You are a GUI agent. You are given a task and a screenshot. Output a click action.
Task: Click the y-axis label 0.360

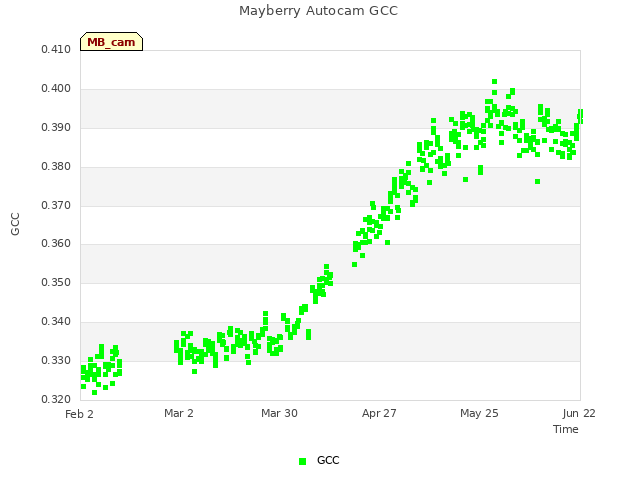click(x=56, y=244)
